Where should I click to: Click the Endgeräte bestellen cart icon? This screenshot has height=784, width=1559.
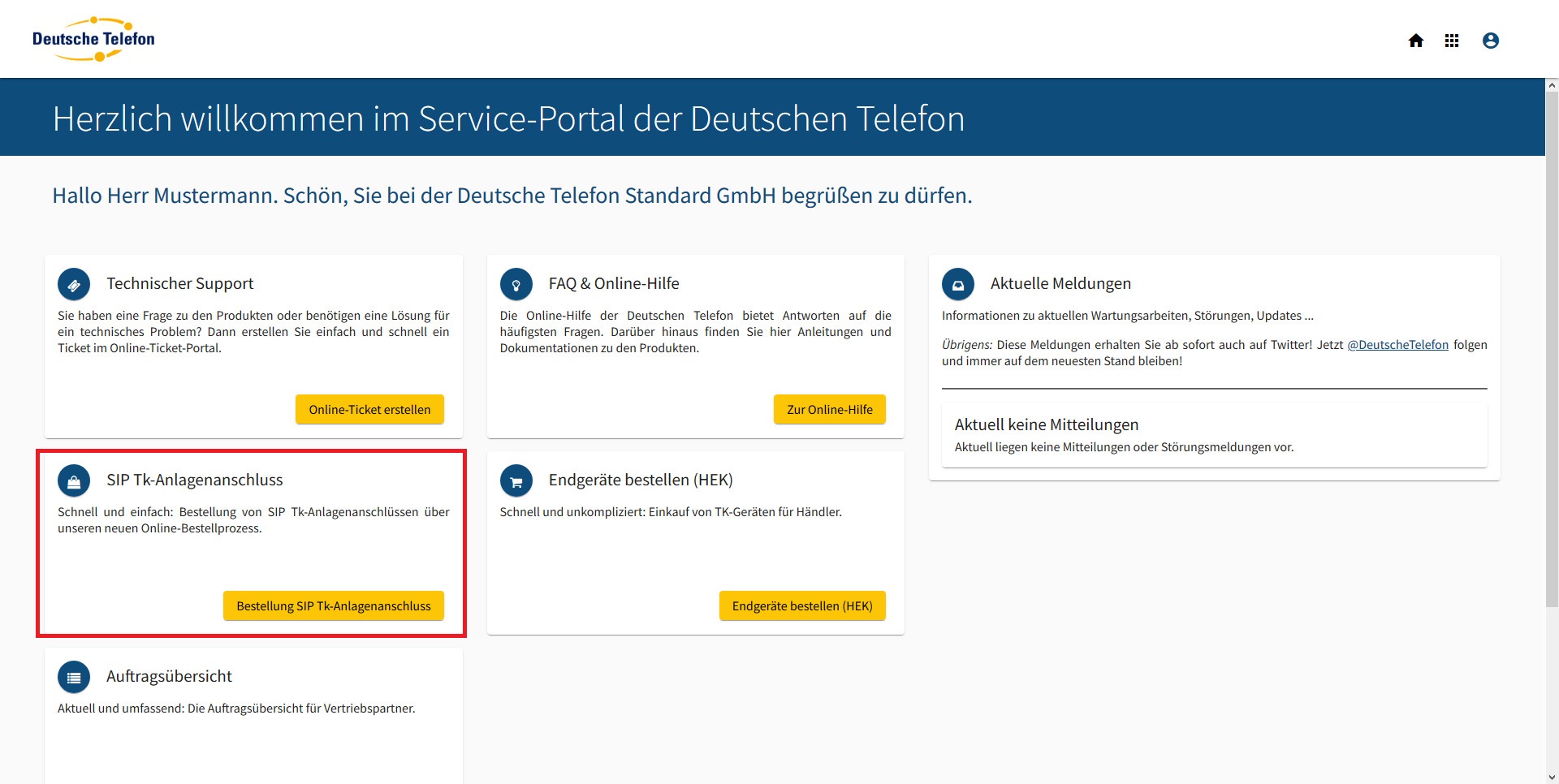[x=516, y=481]
